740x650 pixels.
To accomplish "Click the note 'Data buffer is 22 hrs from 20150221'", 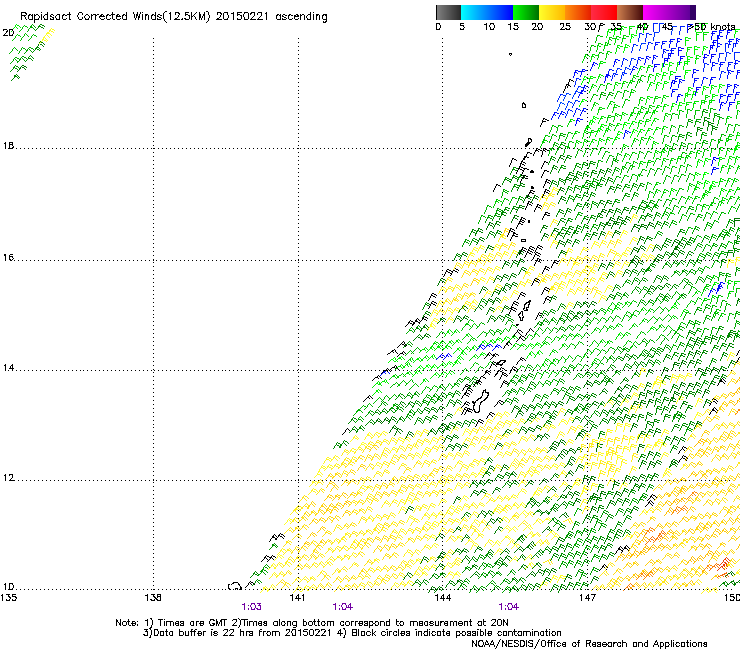I will pyautogui.click(x=242, y=633).
